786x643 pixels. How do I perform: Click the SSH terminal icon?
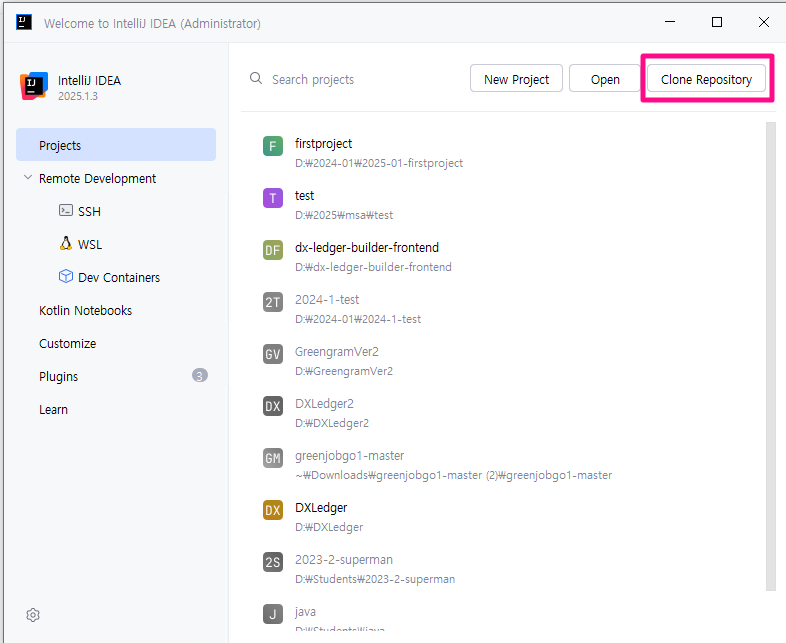tap(66, 210)
